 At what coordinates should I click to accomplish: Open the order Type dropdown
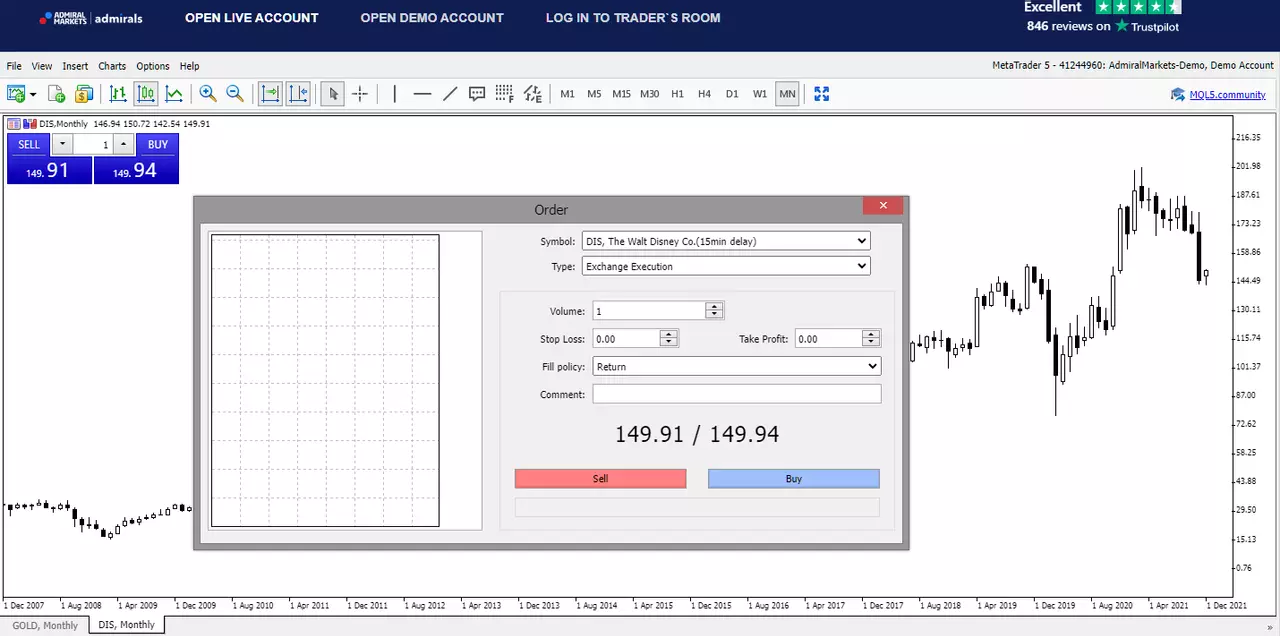tap(726, 267)
